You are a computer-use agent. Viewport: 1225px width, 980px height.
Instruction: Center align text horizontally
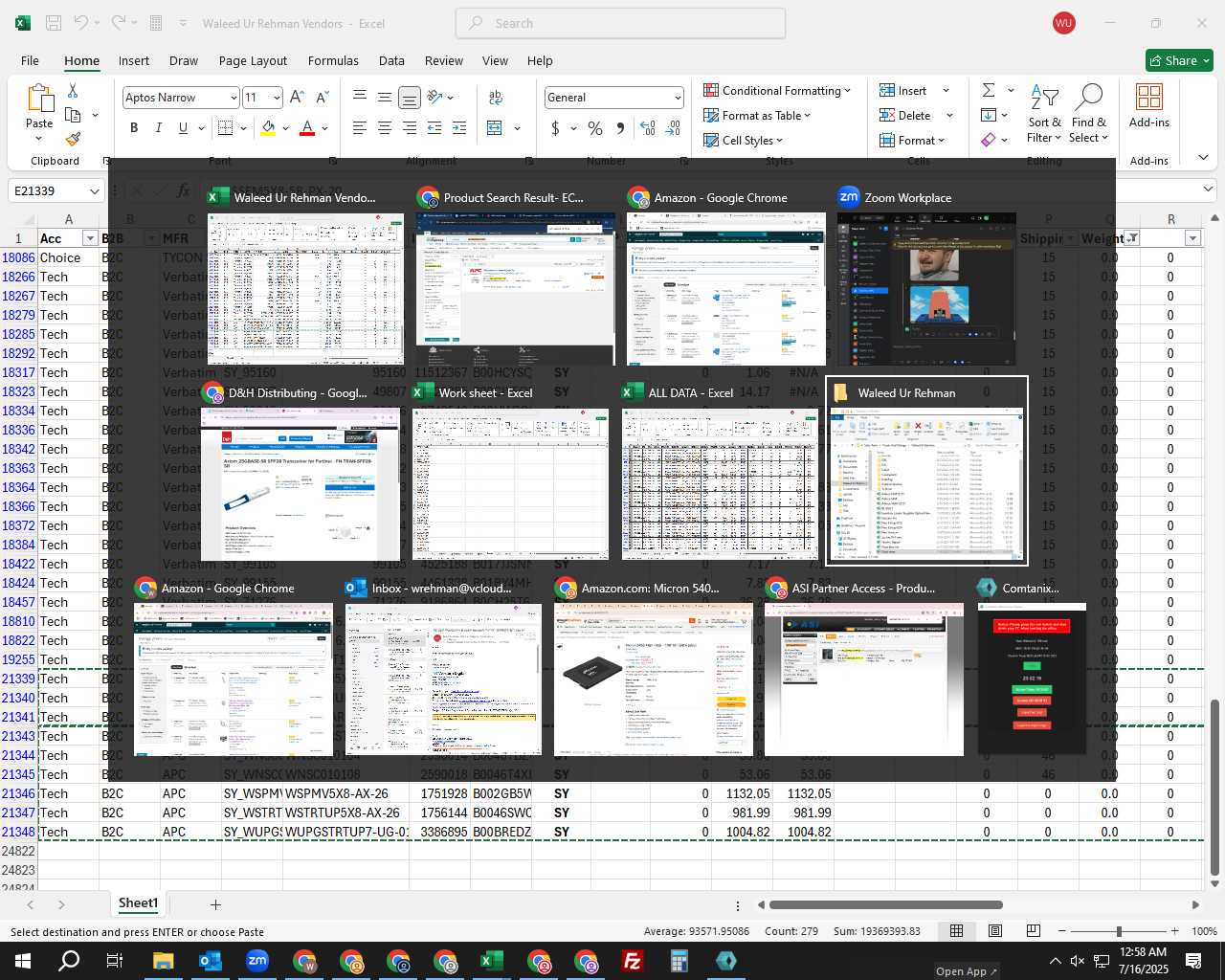pyautogui.click(x=384, y=128)
